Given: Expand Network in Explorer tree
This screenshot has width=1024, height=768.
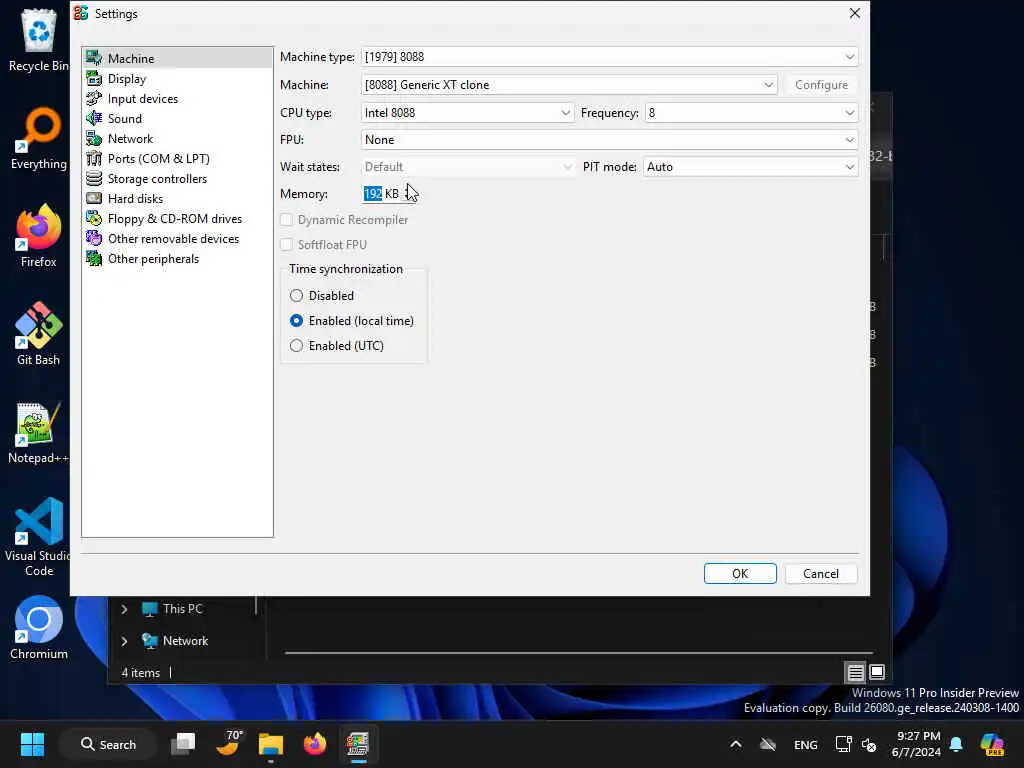Looking at the screenshot, I should pyautogui.click(x=124, y=641).
